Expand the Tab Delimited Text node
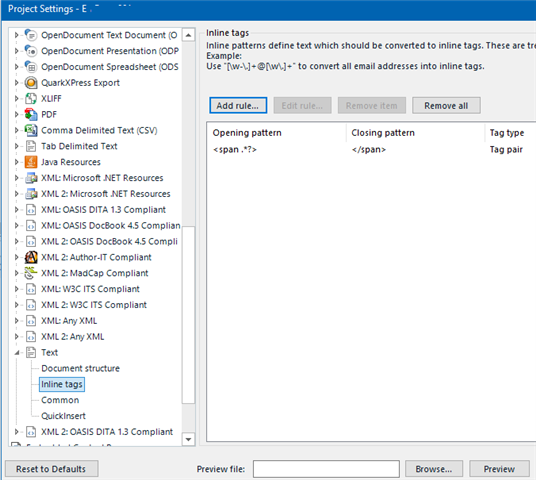536x480 pixels. tap(16, 146)
